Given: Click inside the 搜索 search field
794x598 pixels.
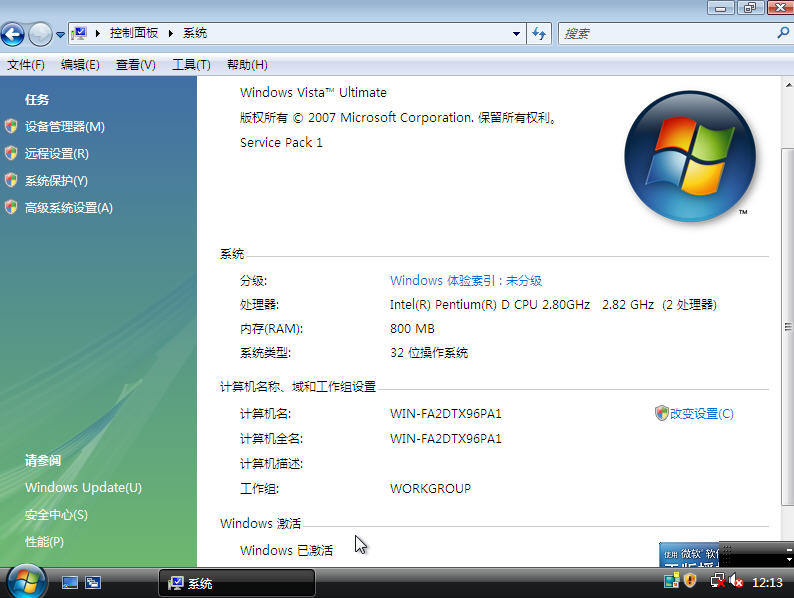Looking at the screenshot, I should (665, 34).
